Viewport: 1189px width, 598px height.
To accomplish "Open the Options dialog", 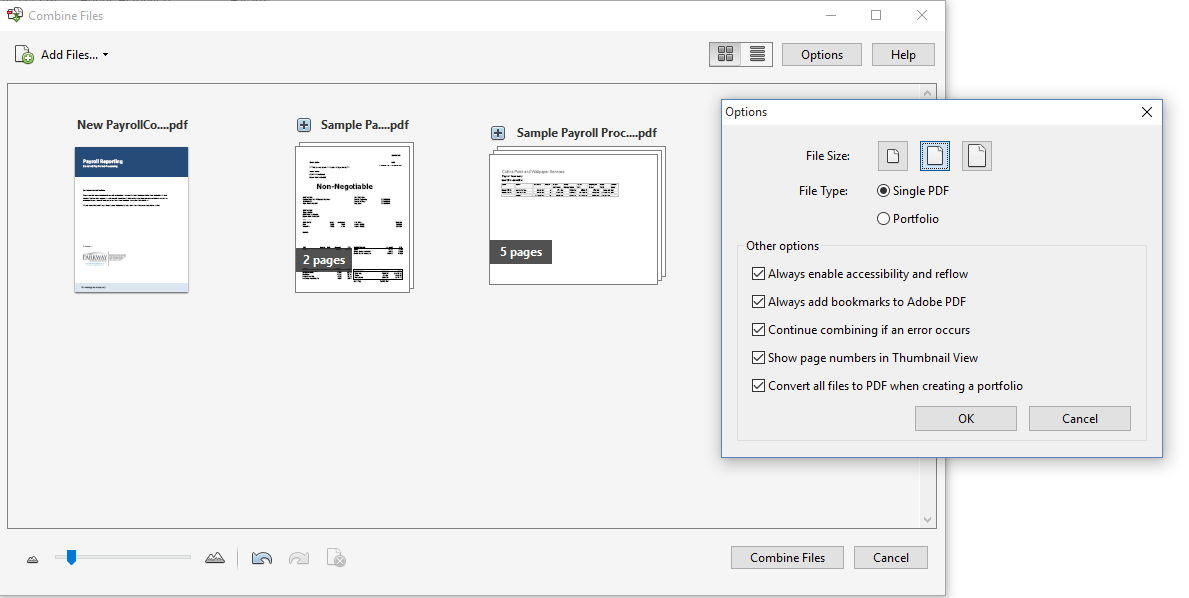I will pyautogui.click(x=821, y=53).
